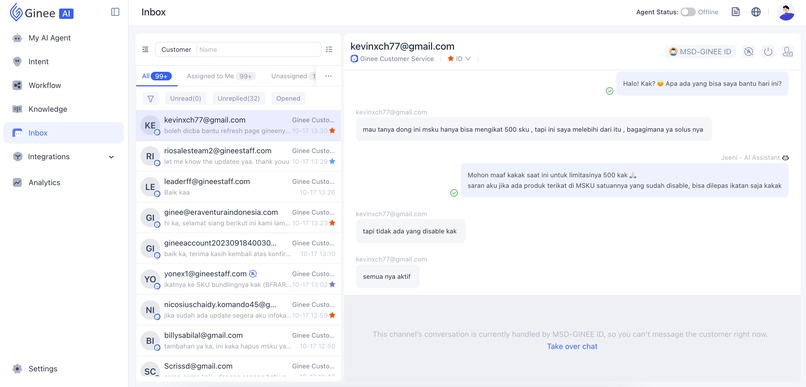Screen dimensions: 806x387
Task: Click orange star on kevinxch77 row
Action: point(332,131)
